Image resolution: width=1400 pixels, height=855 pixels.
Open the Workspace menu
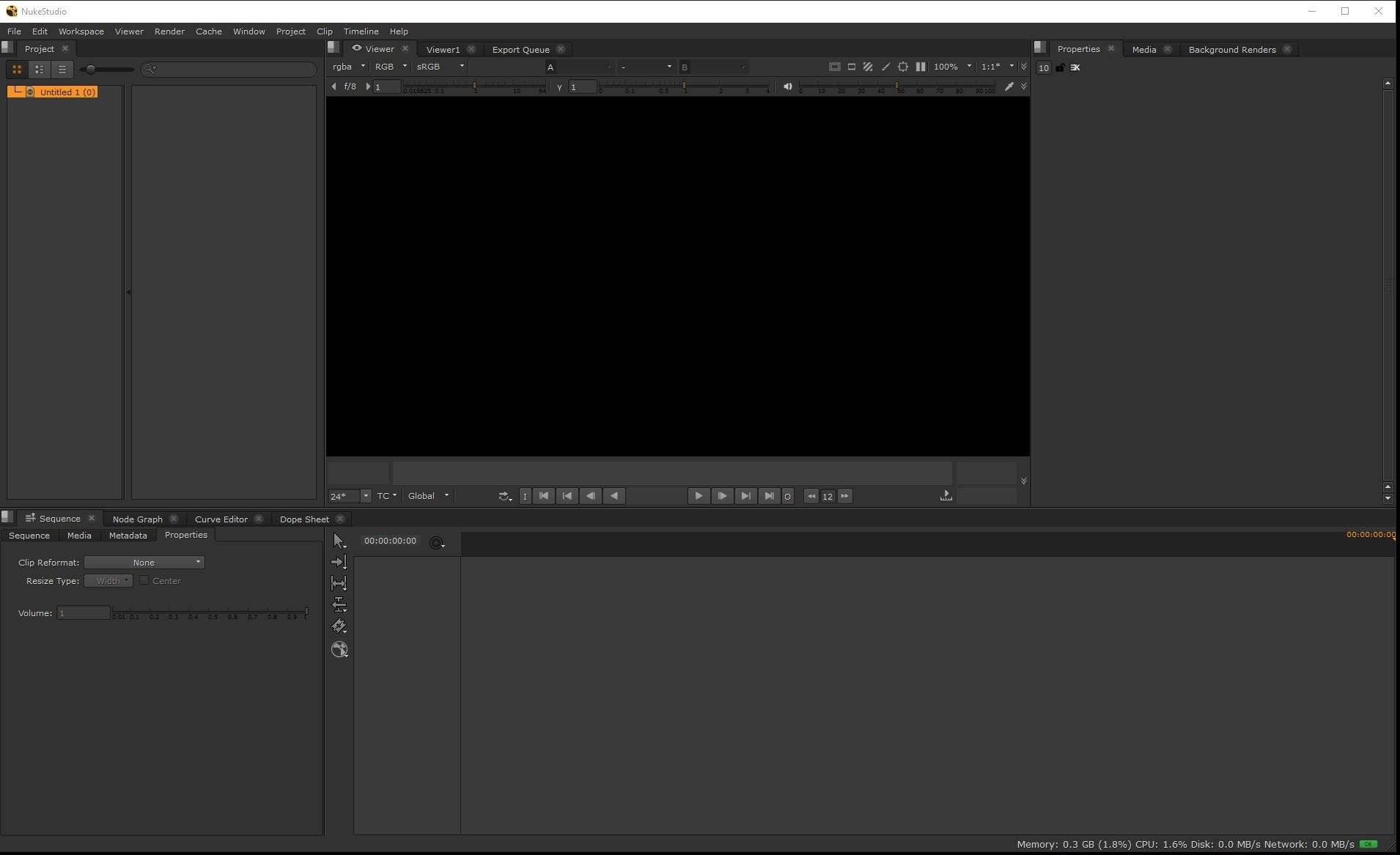coord(81,32)
